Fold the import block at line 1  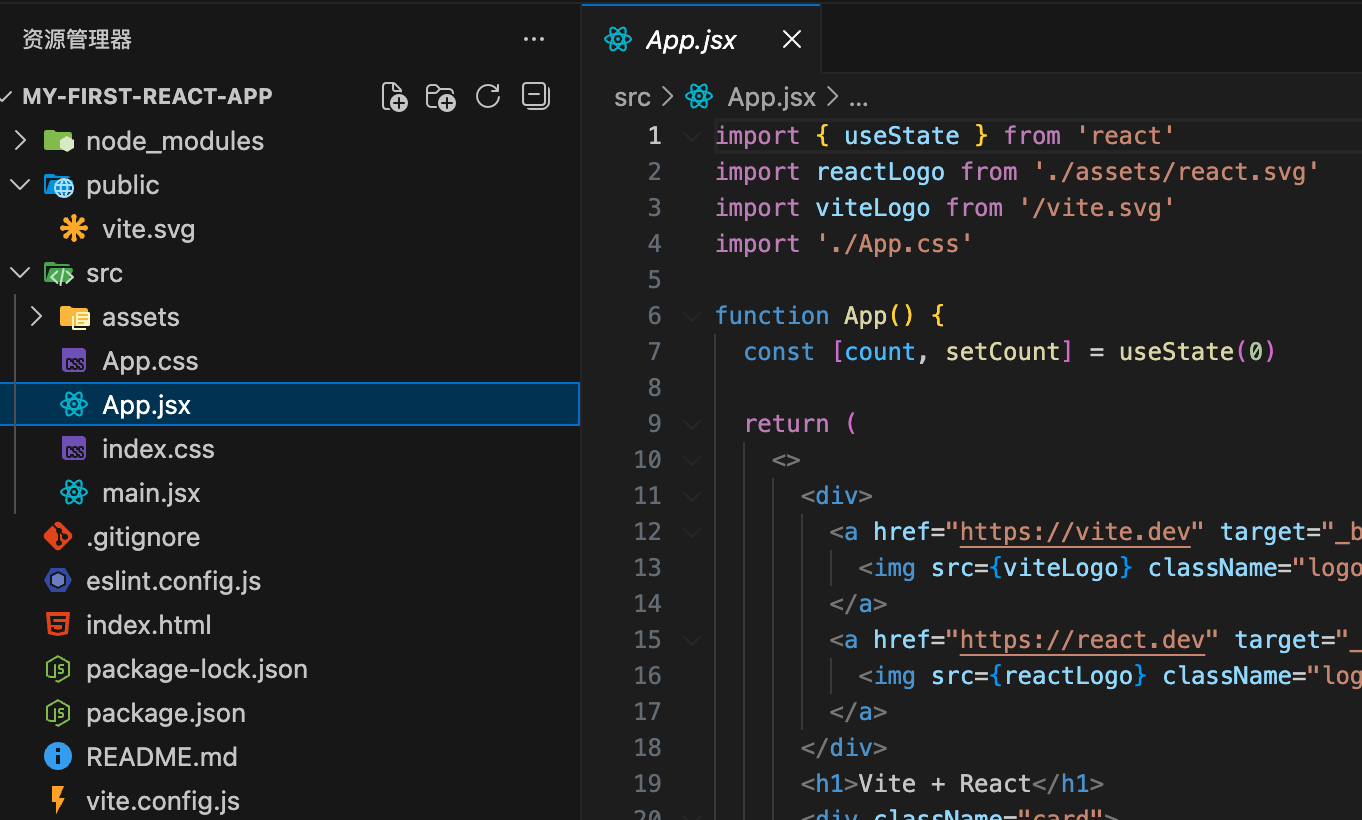692,136
